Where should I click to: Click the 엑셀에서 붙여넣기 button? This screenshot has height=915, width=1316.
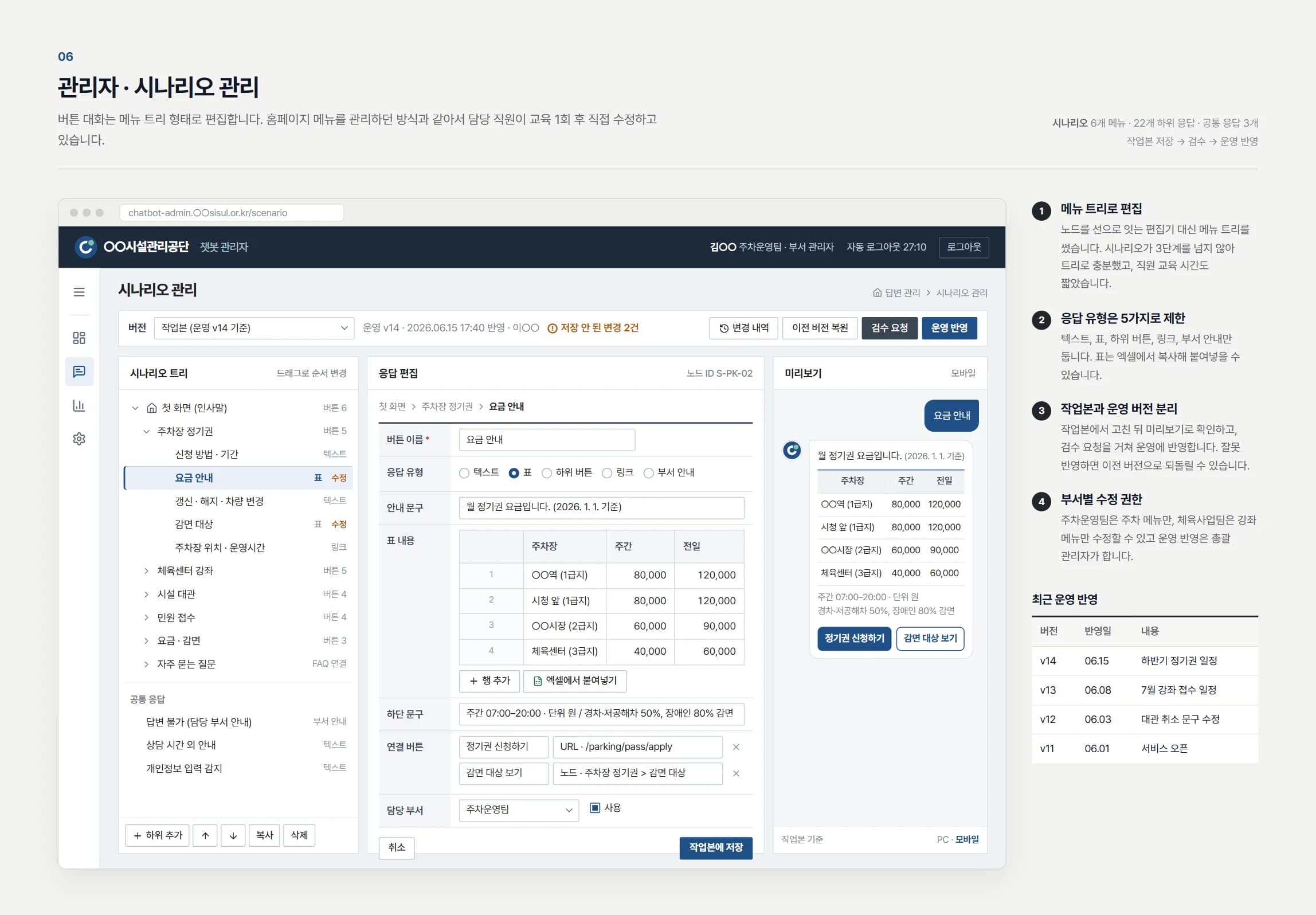(x=575, y=681)
